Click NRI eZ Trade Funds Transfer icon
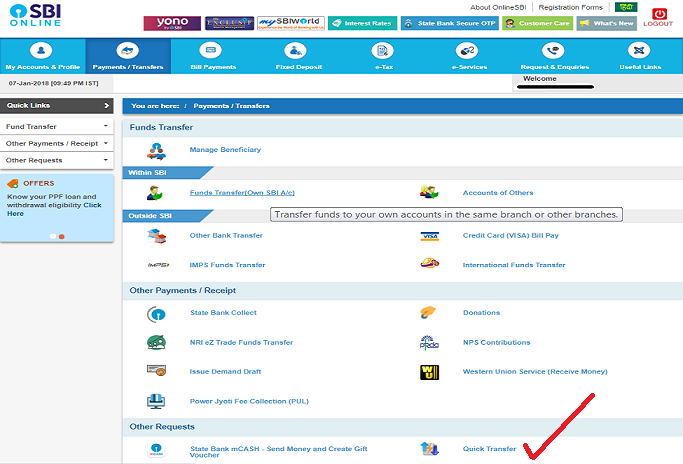The height and width of the screenshot is (464, 683). [156, 342]
